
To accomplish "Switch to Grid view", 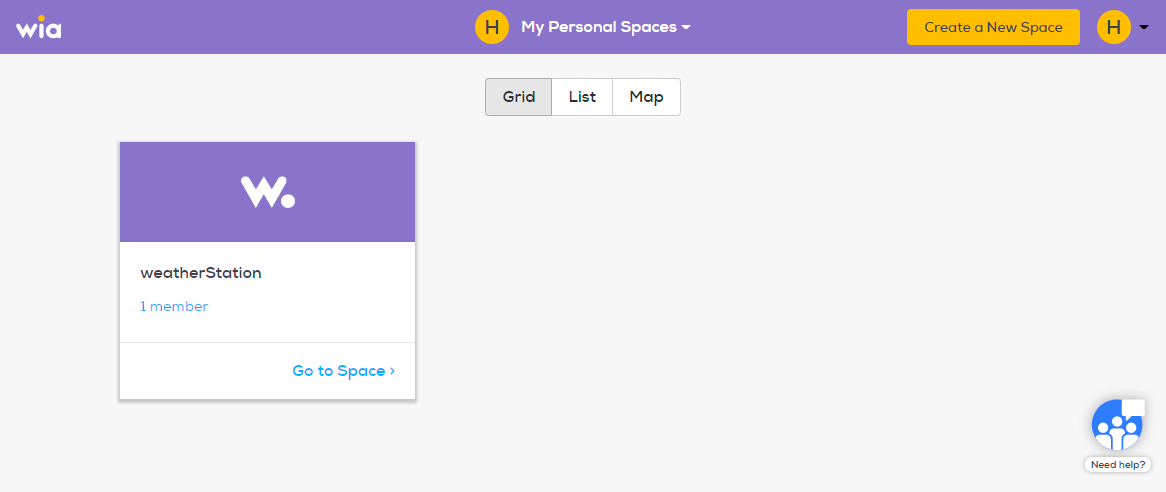I will click(x=518, y=97).
